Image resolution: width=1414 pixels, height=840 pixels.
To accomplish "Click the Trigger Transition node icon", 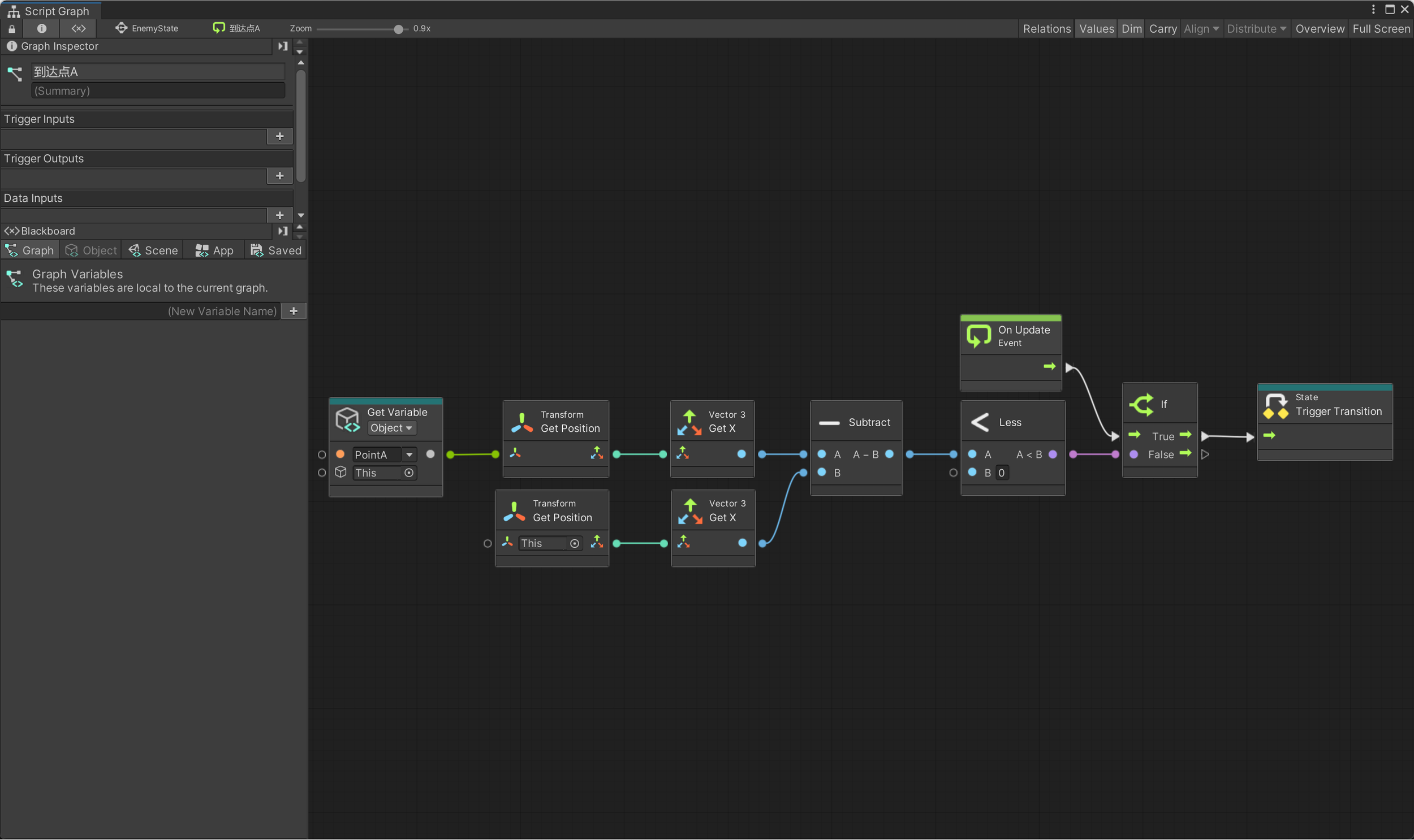I will [x=1276, y=406].
